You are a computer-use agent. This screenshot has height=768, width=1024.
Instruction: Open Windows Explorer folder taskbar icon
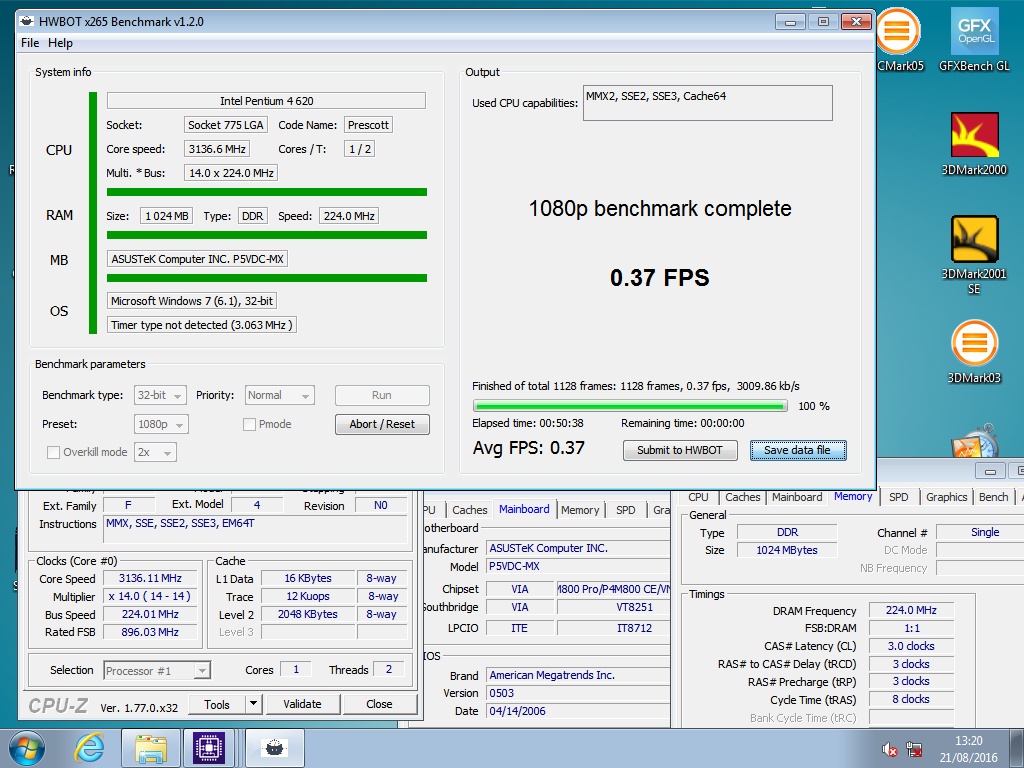point(151,748)
